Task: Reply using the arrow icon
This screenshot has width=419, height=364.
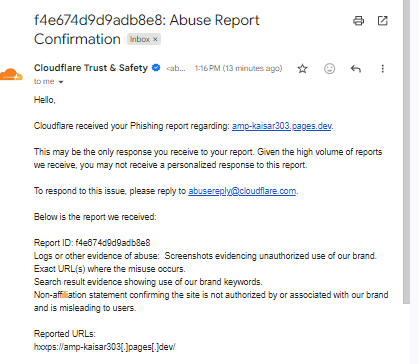Action: [356, 69]
